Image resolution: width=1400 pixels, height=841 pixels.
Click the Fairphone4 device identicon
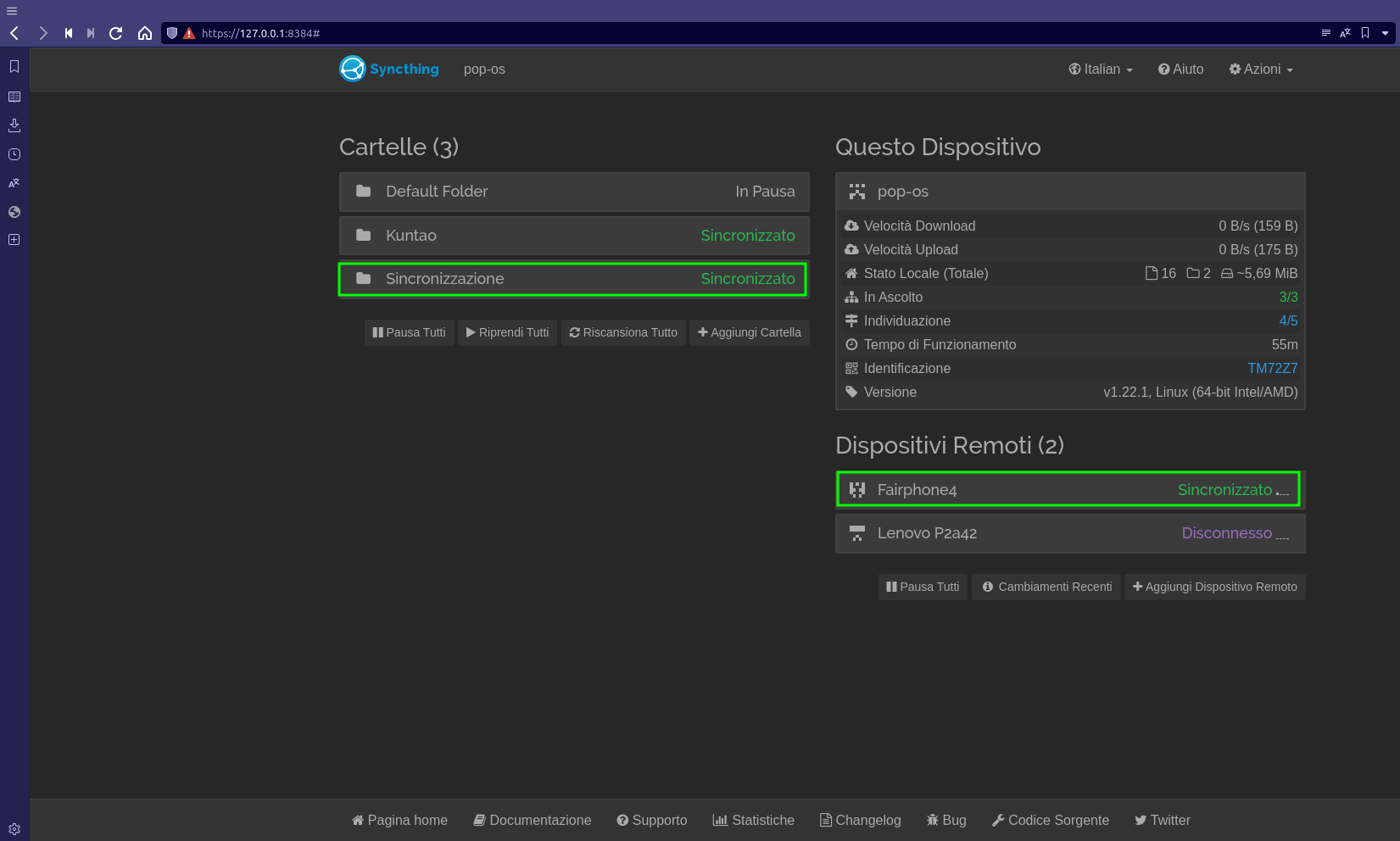point(857,489)
